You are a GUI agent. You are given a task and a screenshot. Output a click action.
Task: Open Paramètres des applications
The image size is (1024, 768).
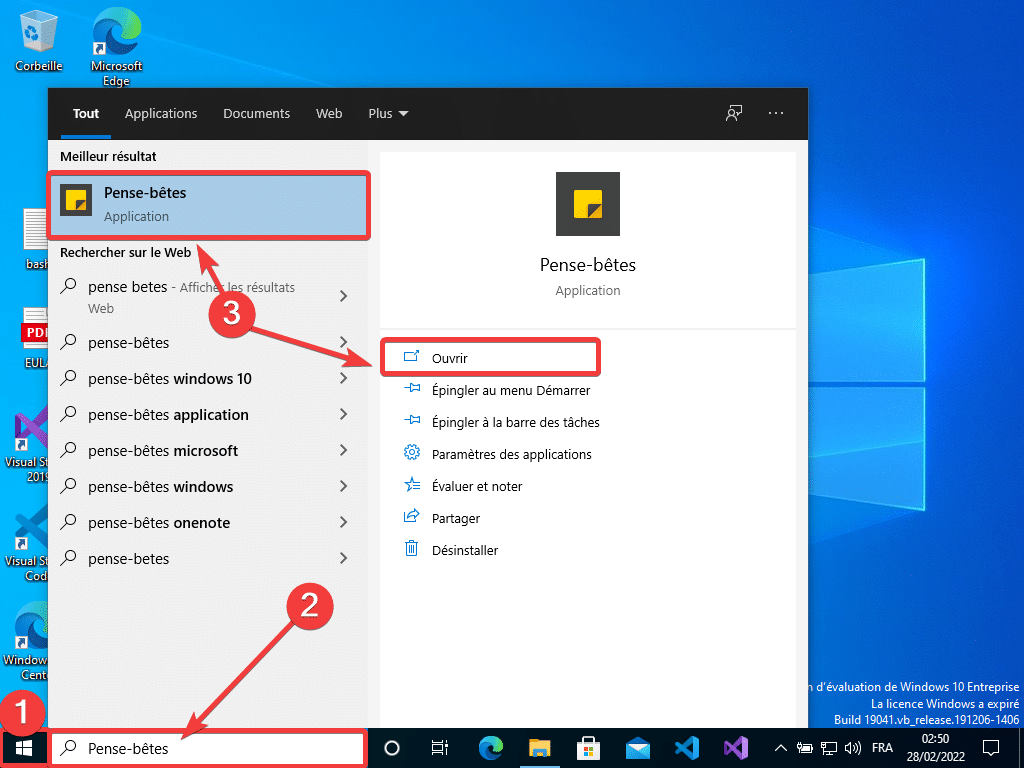coord(498,454)
